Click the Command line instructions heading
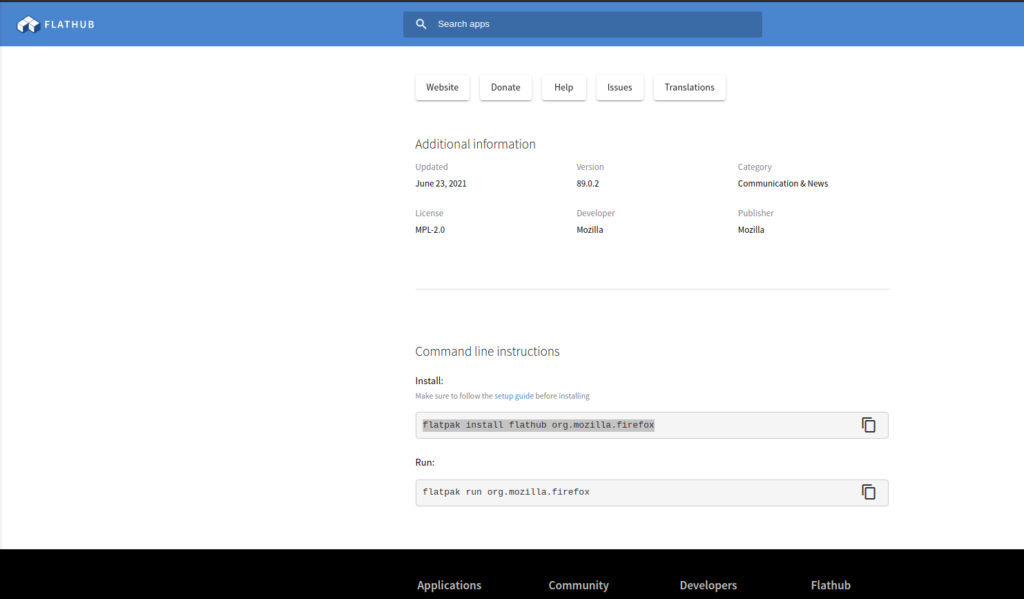 [487, 351]
